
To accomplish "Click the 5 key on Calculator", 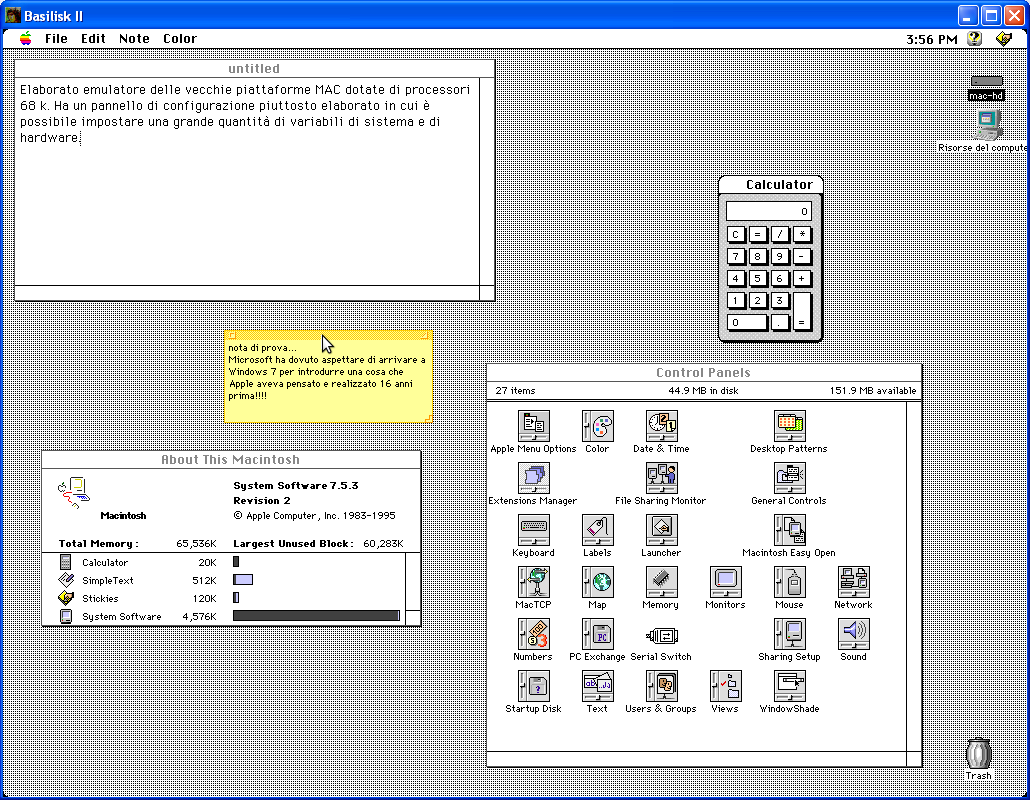I will click(x=757, y=278).
